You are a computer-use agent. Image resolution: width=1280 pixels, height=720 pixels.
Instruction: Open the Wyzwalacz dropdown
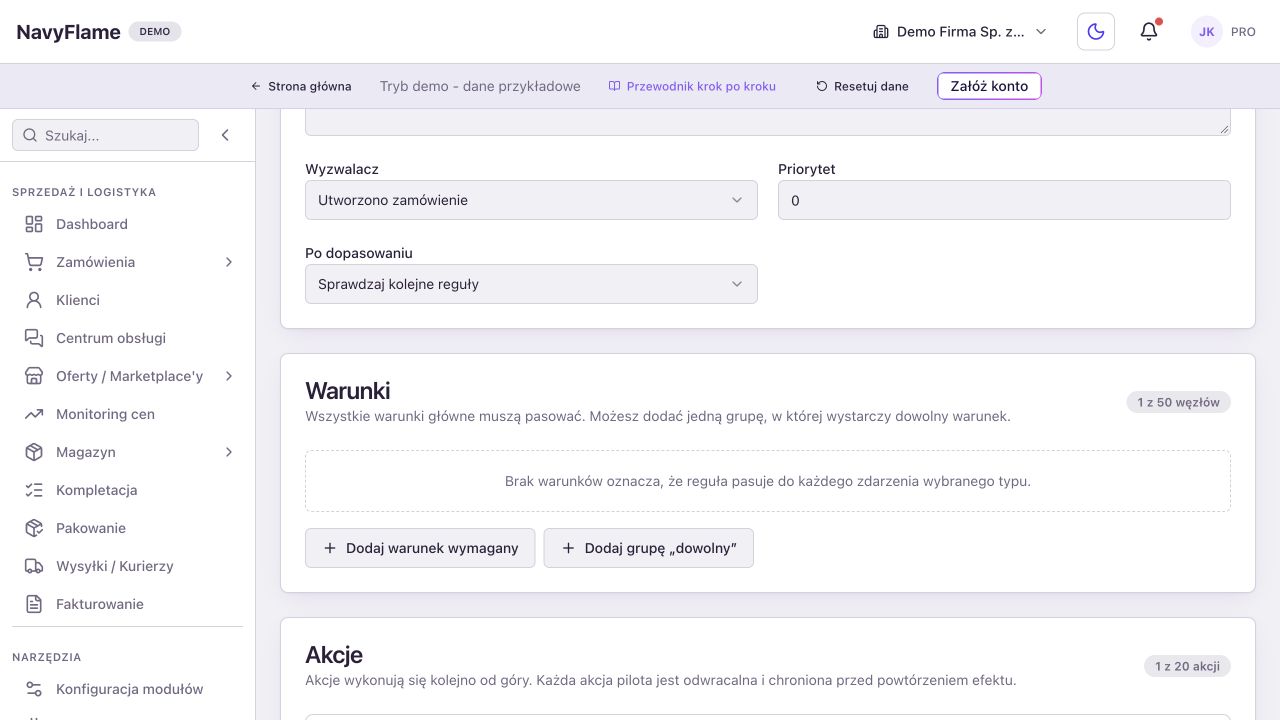coord(531,200)
